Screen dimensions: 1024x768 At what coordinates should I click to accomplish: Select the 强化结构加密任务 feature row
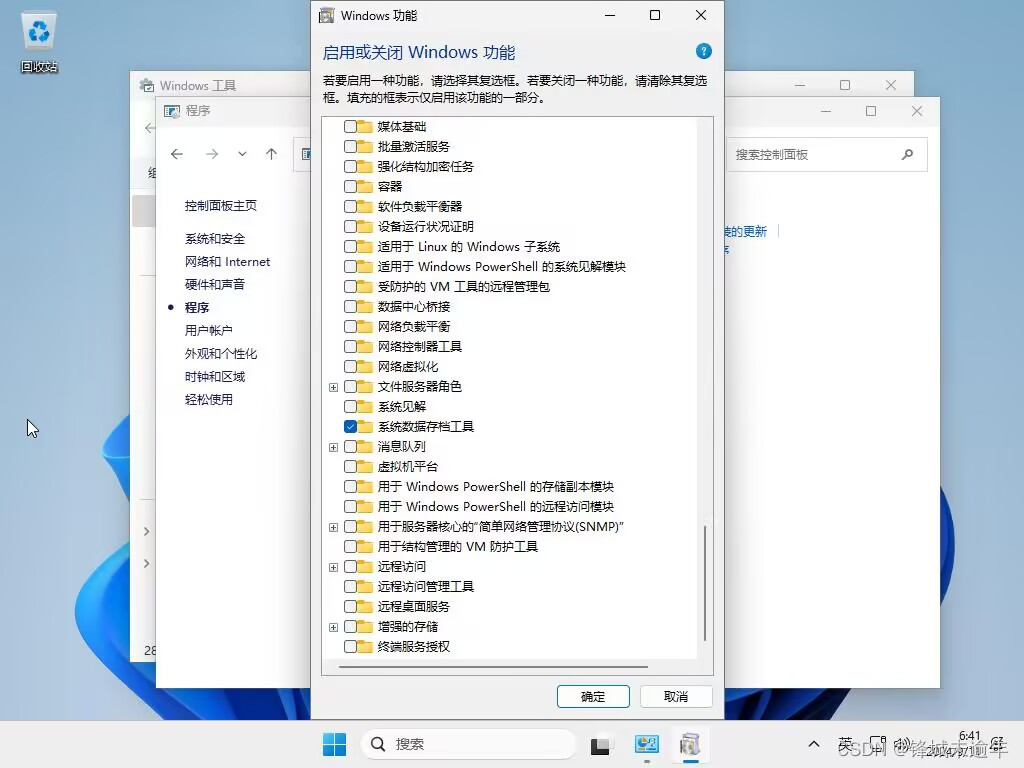[x=425, y=167]
